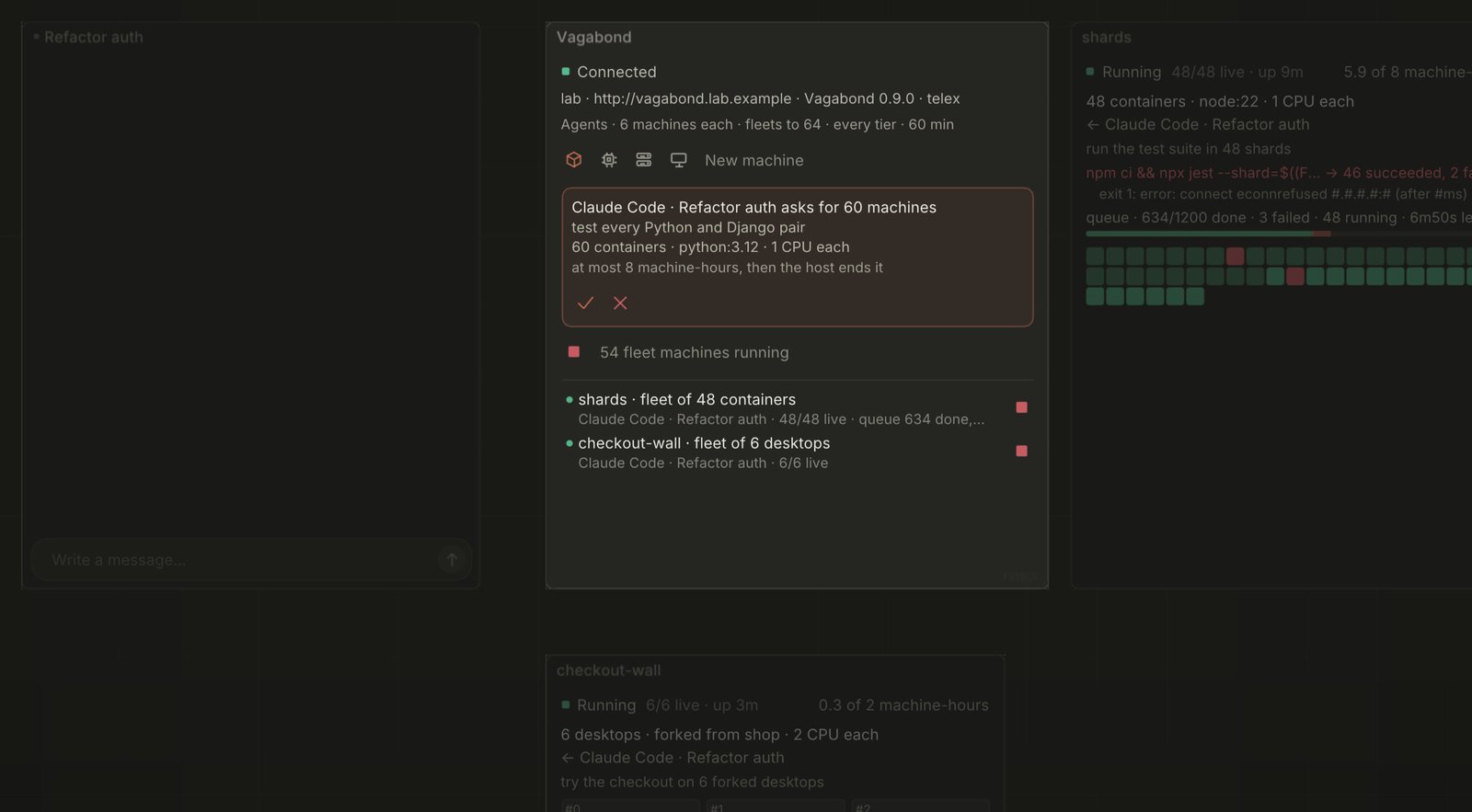Click 'Claude Code · Refactor auth asks for 60 machines'
The image size is (1472, 812).
coord(754,207)
